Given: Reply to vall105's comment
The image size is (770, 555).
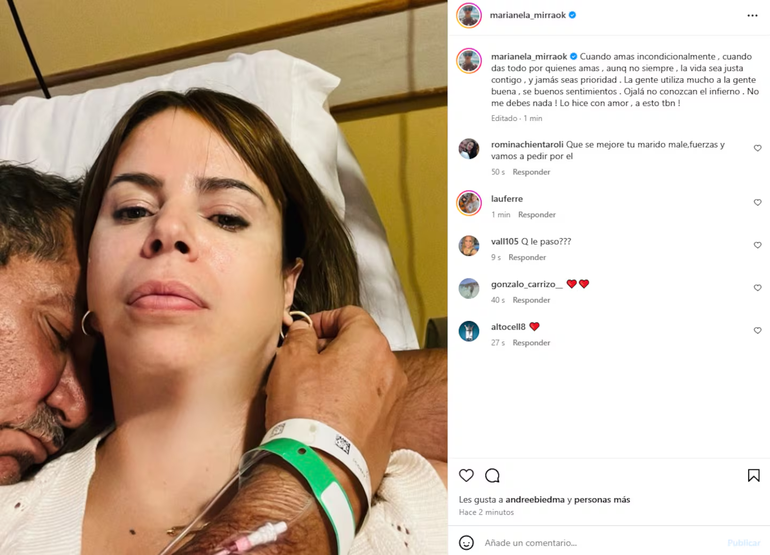Looking at the screenshot, I should click(527, 257).
